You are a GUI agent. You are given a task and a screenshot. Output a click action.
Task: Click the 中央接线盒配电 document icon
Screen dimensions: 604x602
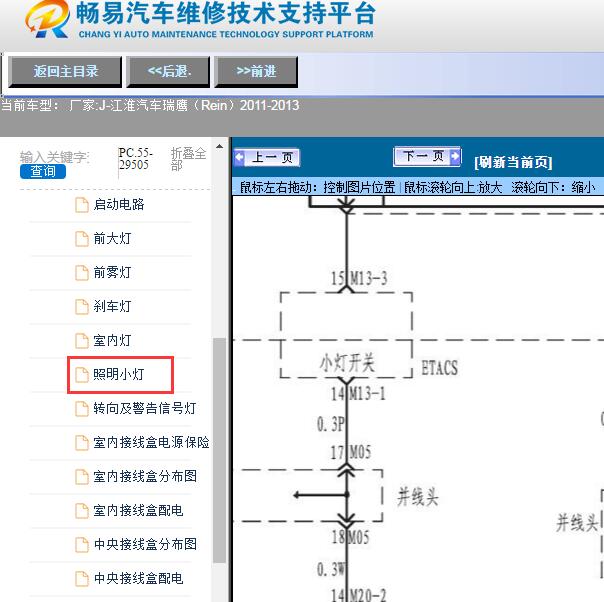[82, 579]
